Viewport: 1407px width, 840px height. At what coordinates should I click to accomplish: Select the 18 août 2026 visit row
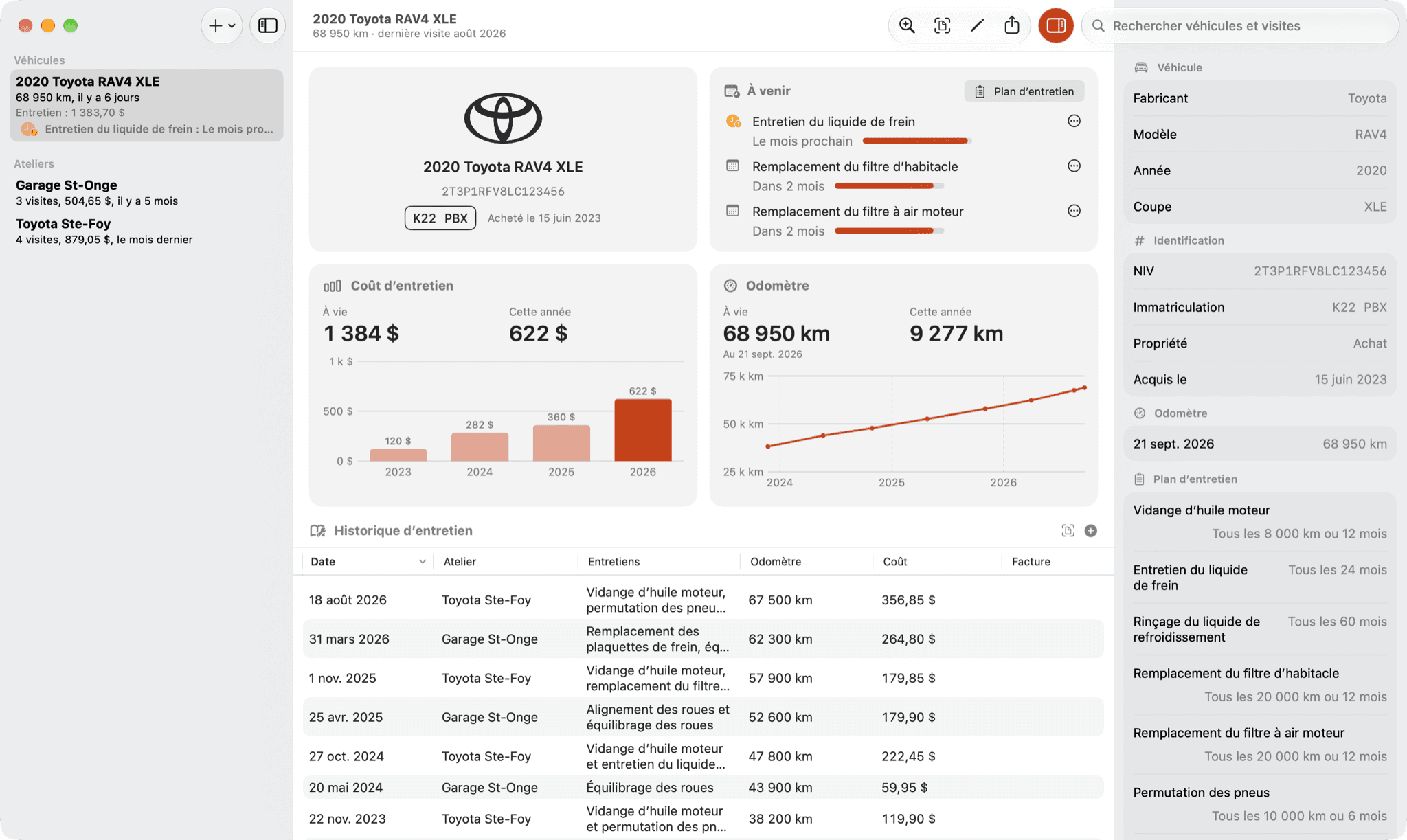703,600
